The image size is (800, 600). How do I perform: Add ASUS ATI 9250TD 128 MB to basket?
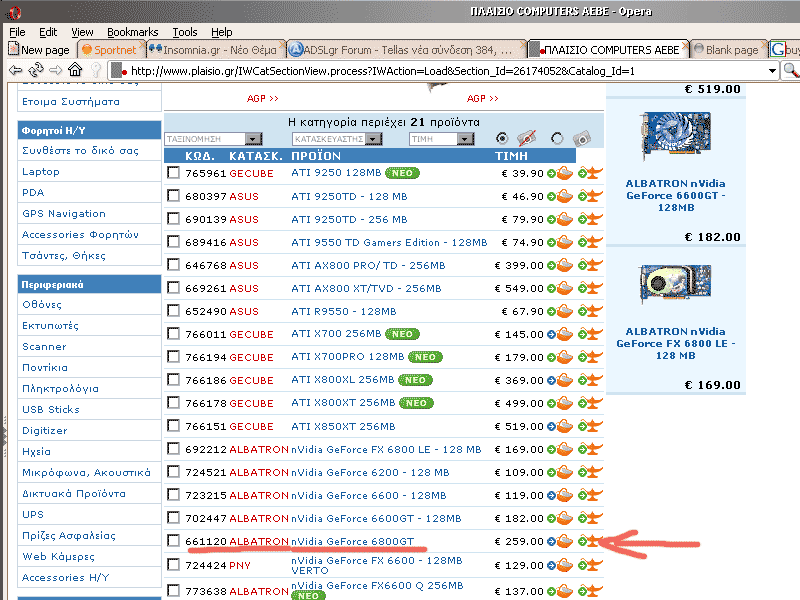pyautogui.click(x=560, y=196)
